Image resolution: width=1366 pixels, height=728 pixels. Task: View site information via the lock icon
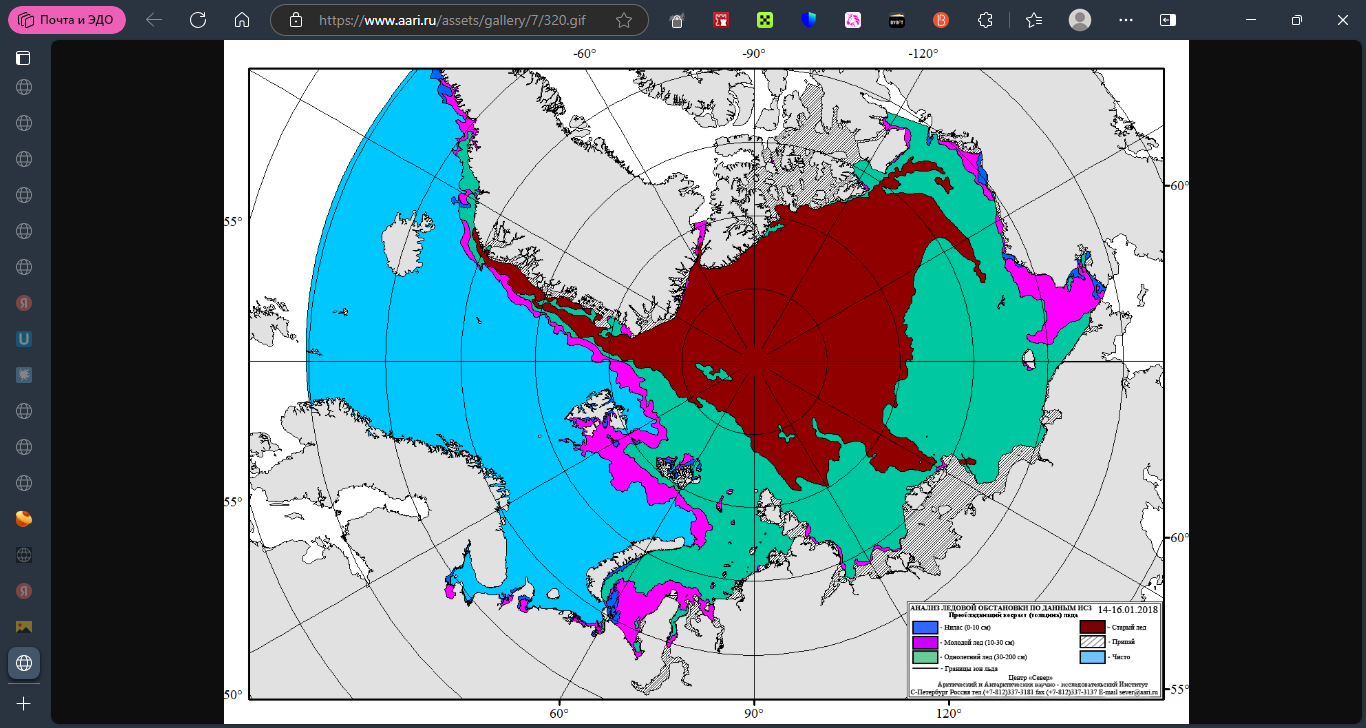[295, 20]
